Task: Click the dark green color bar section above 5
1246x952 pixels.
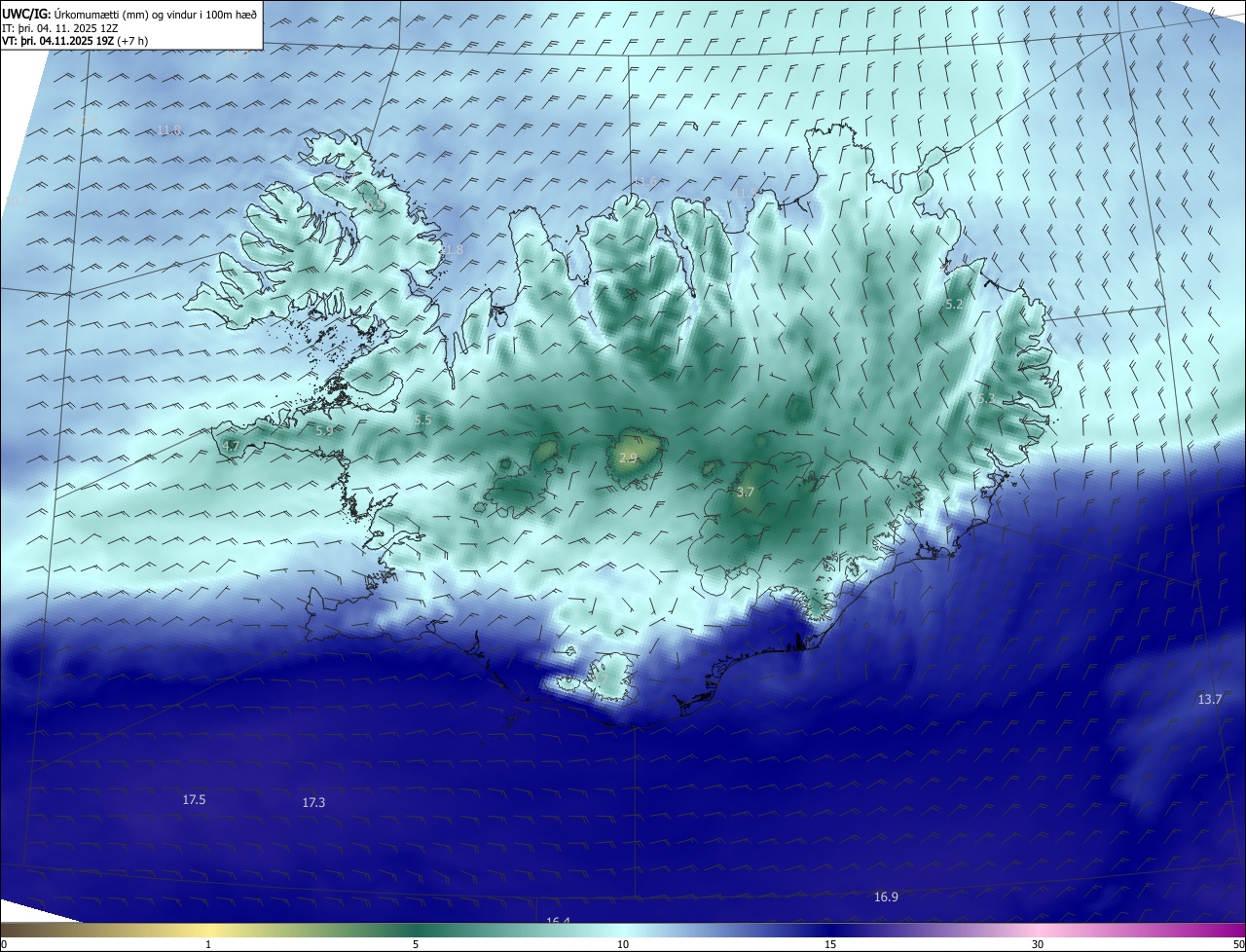Action: [x=416, y=931]
